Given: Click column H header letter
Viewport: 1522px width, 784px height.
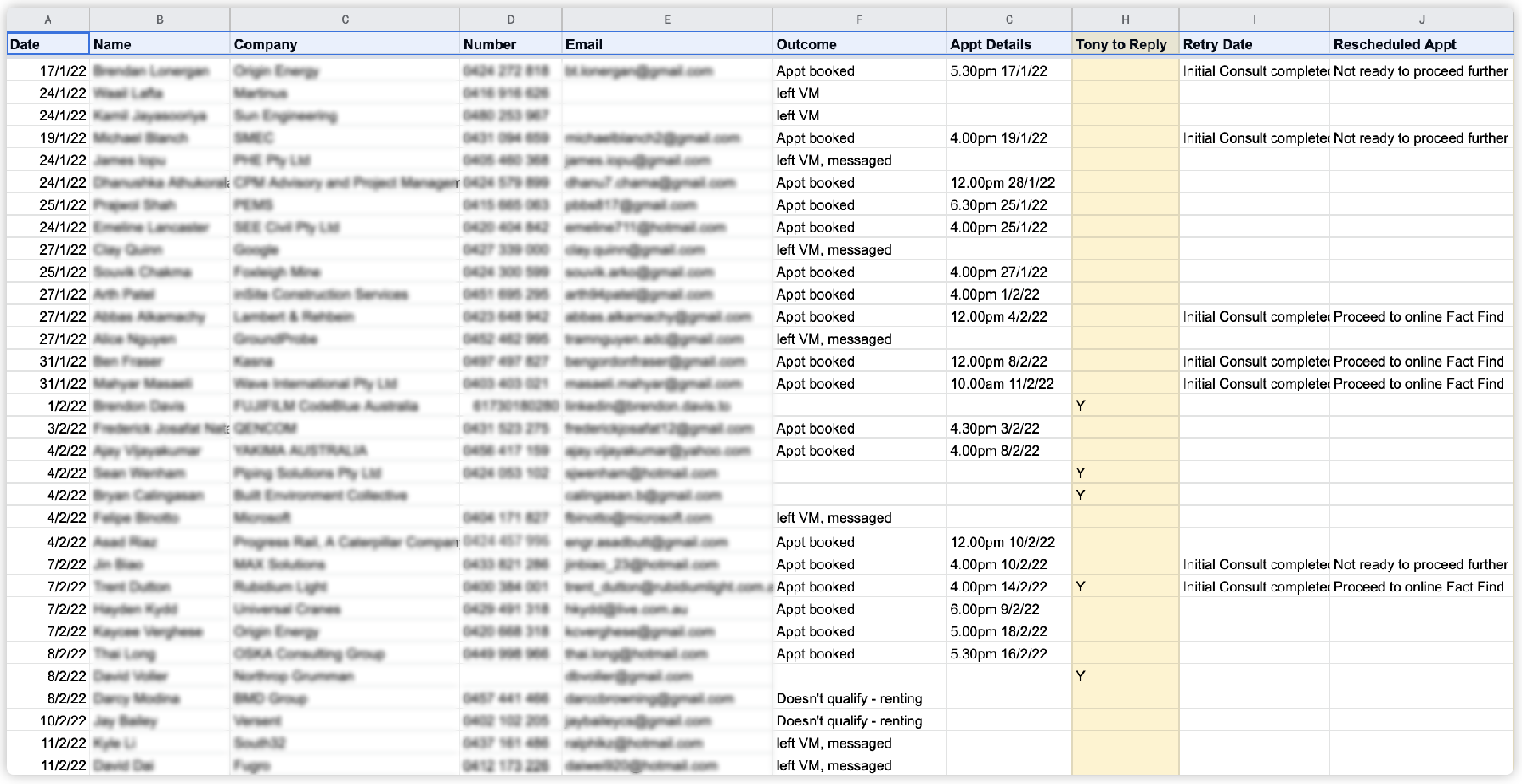Looking at the screenshot, I should click(1125, 20).
